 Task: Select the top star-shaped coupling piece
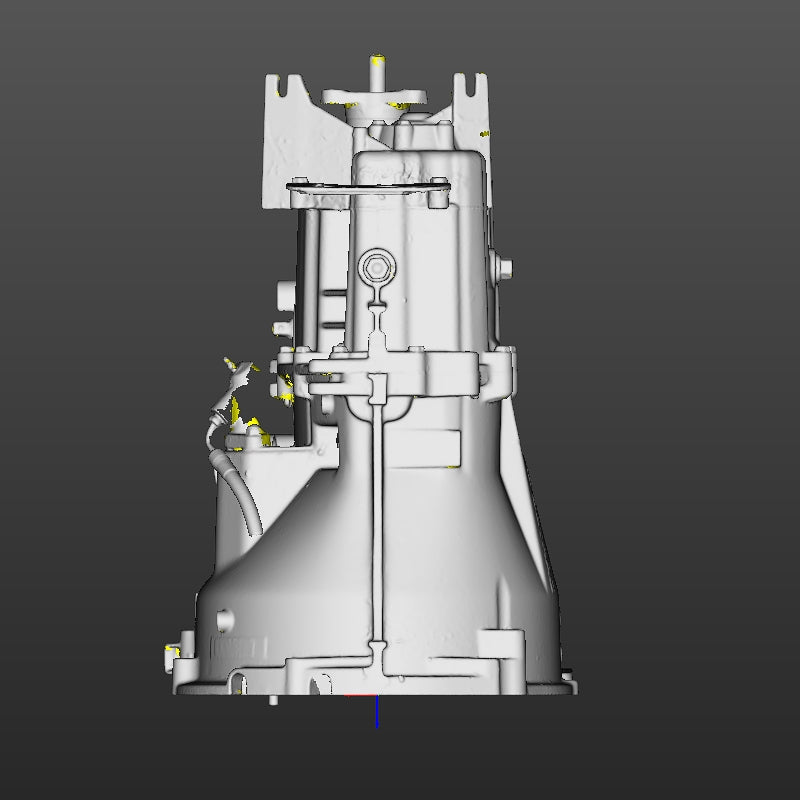tap(375, 95)
